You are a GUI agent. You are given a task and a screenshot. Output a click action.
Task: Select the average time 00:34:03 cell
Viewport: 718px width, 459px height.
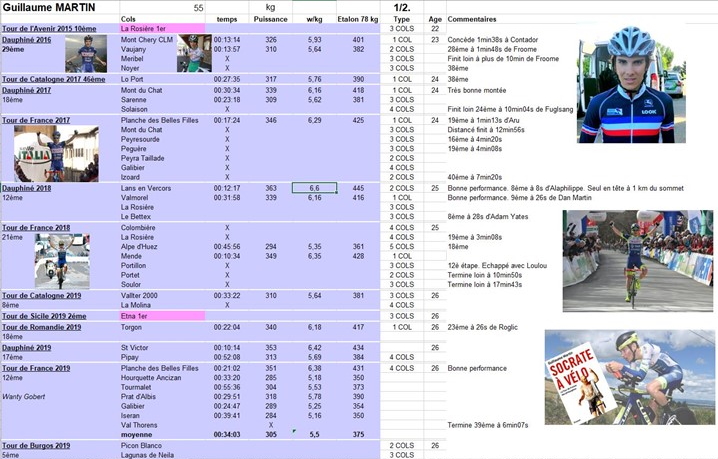pyautogui.click(x=227, y=435)
